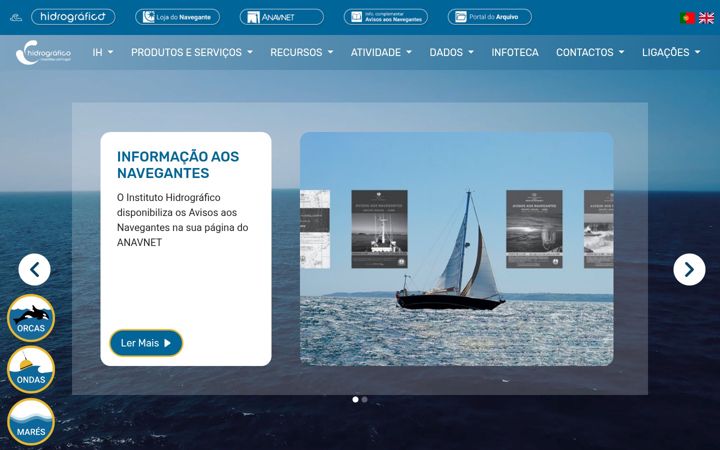The height and width of the screenshot is (450, 720).
Task: Go to previous carousel slide arrow
Action: tap(34, 270)
